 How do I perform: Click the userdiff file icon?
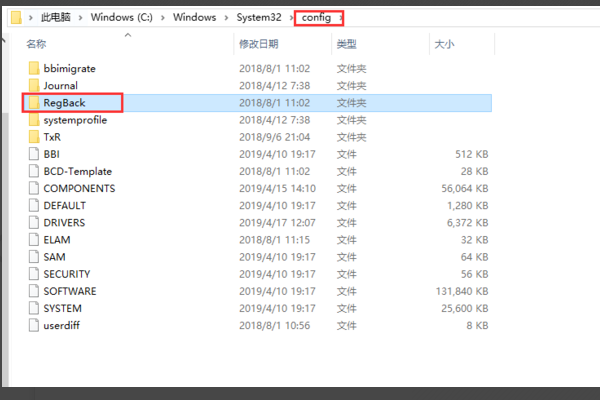click(x=34, y=325)
